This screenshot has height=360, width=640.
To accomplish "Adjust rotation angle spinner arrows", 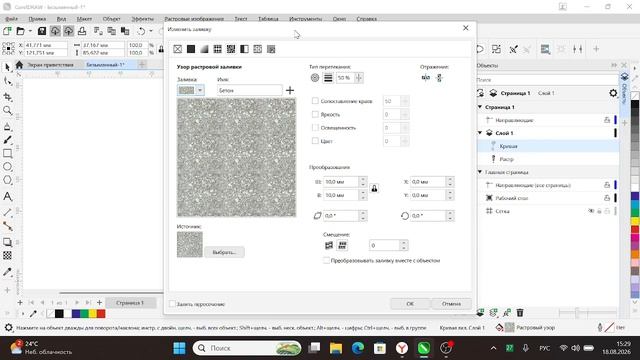I will click(450, 216).
